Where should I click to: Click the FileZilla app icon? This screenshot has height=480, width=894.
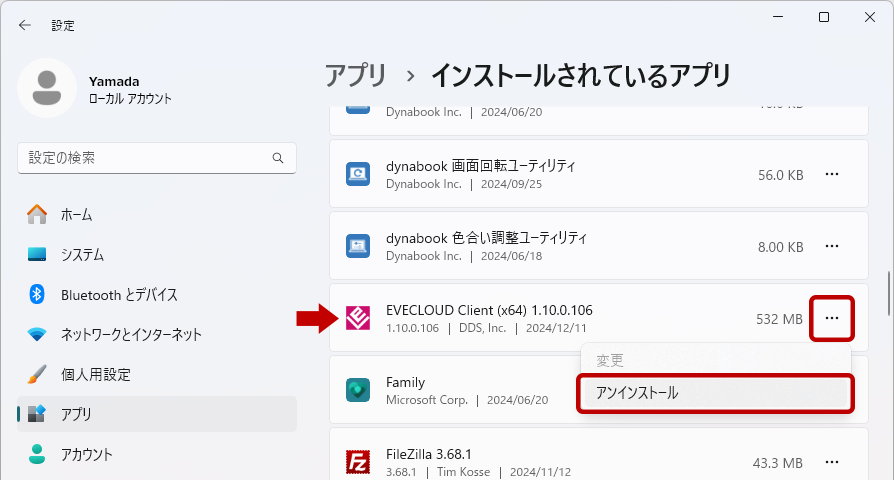click(358, 462)
